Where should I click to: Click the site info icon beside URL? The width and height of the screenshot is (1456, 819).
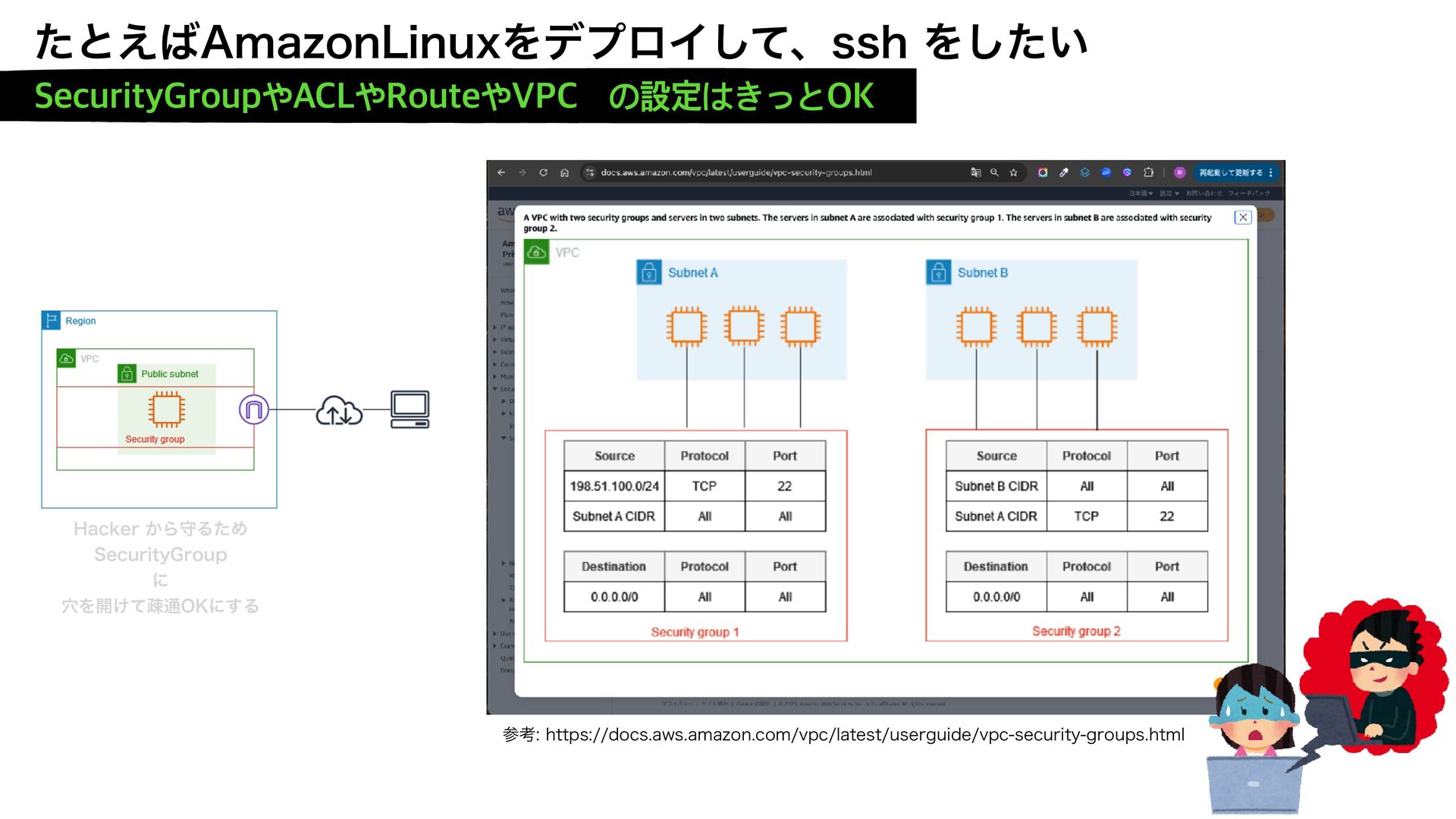click(x=589, y=173)
